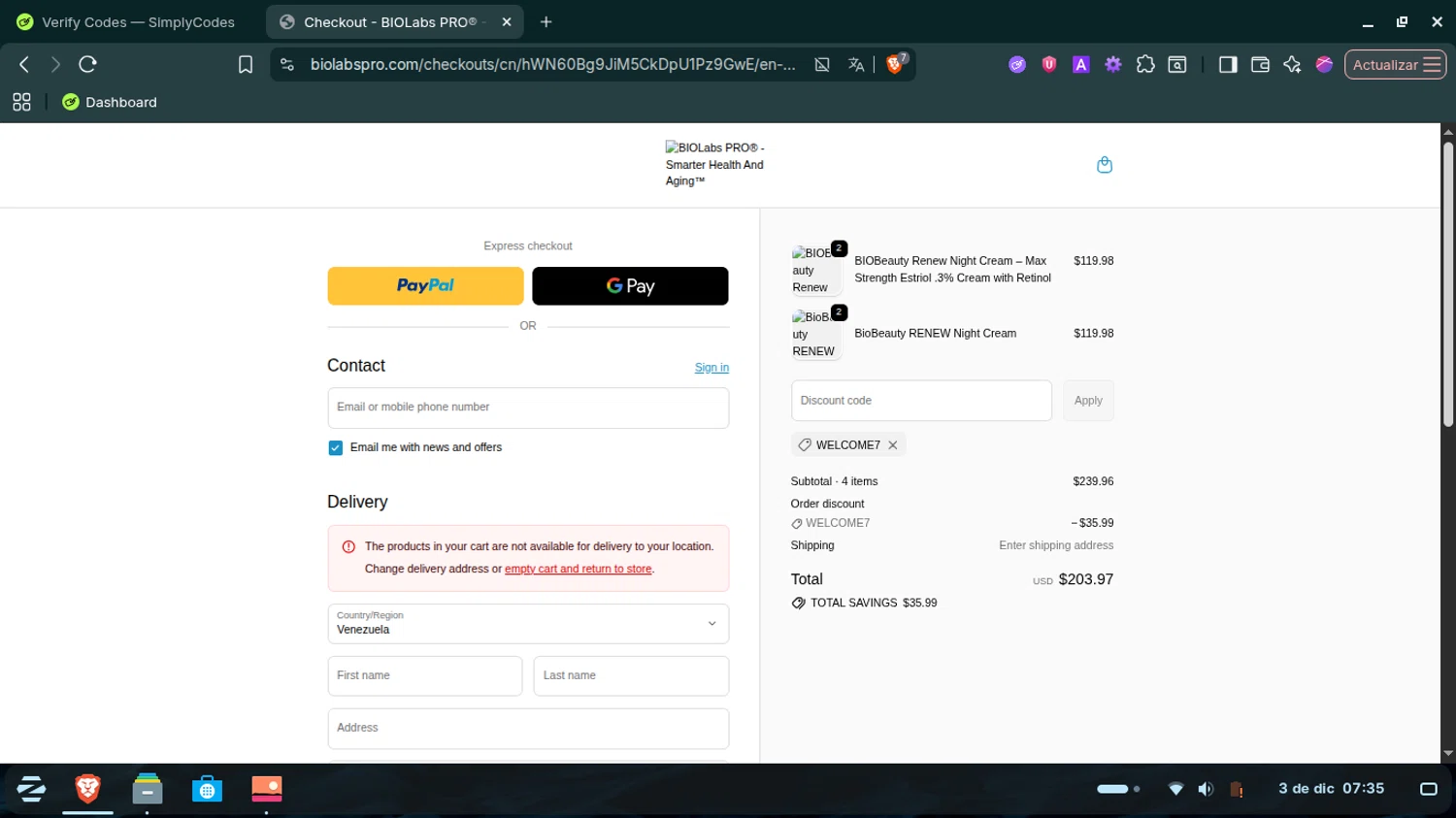Focus the First name field
The image size is (1456, 818).
coord(425,676)
